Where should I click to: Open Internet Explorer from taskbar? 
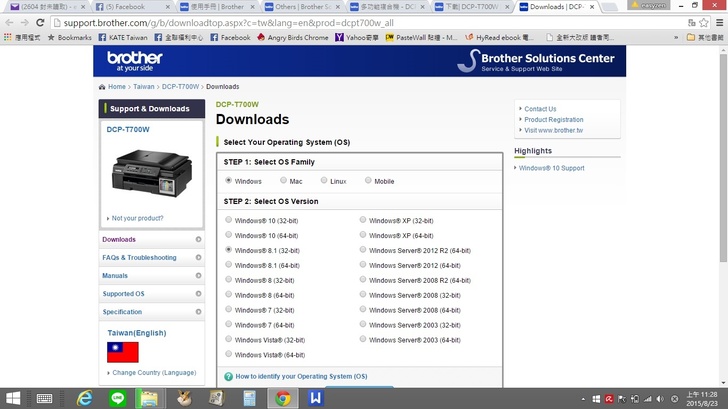84,398
